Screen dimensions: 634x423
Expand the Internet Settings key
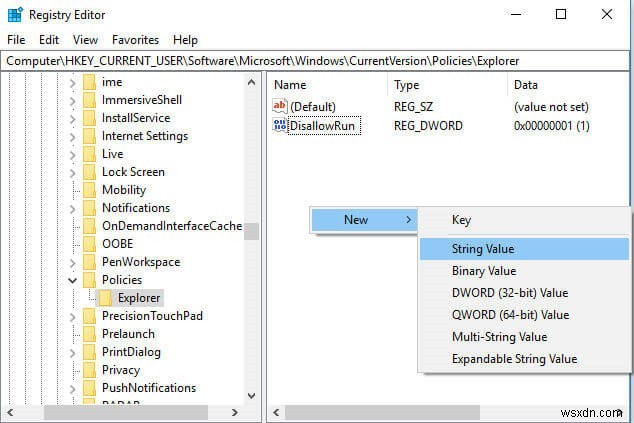(x=72, y=137)
